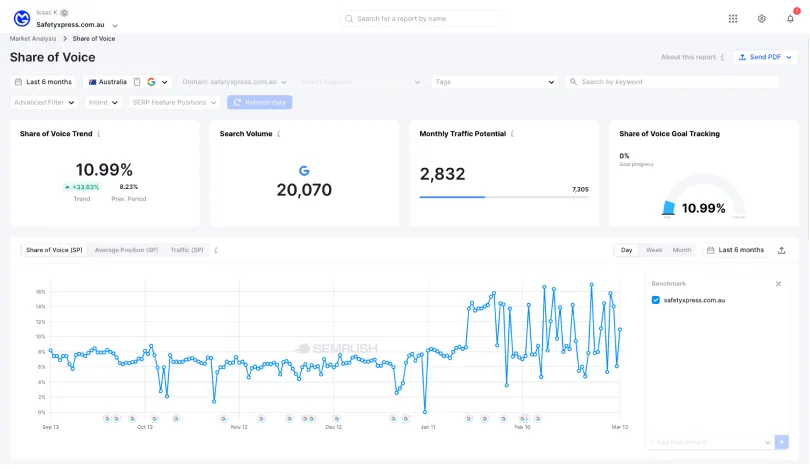Viewport: 810px width, 469px height.
Task: Open the Last 6 months filter at top
Action: [43, 82]
